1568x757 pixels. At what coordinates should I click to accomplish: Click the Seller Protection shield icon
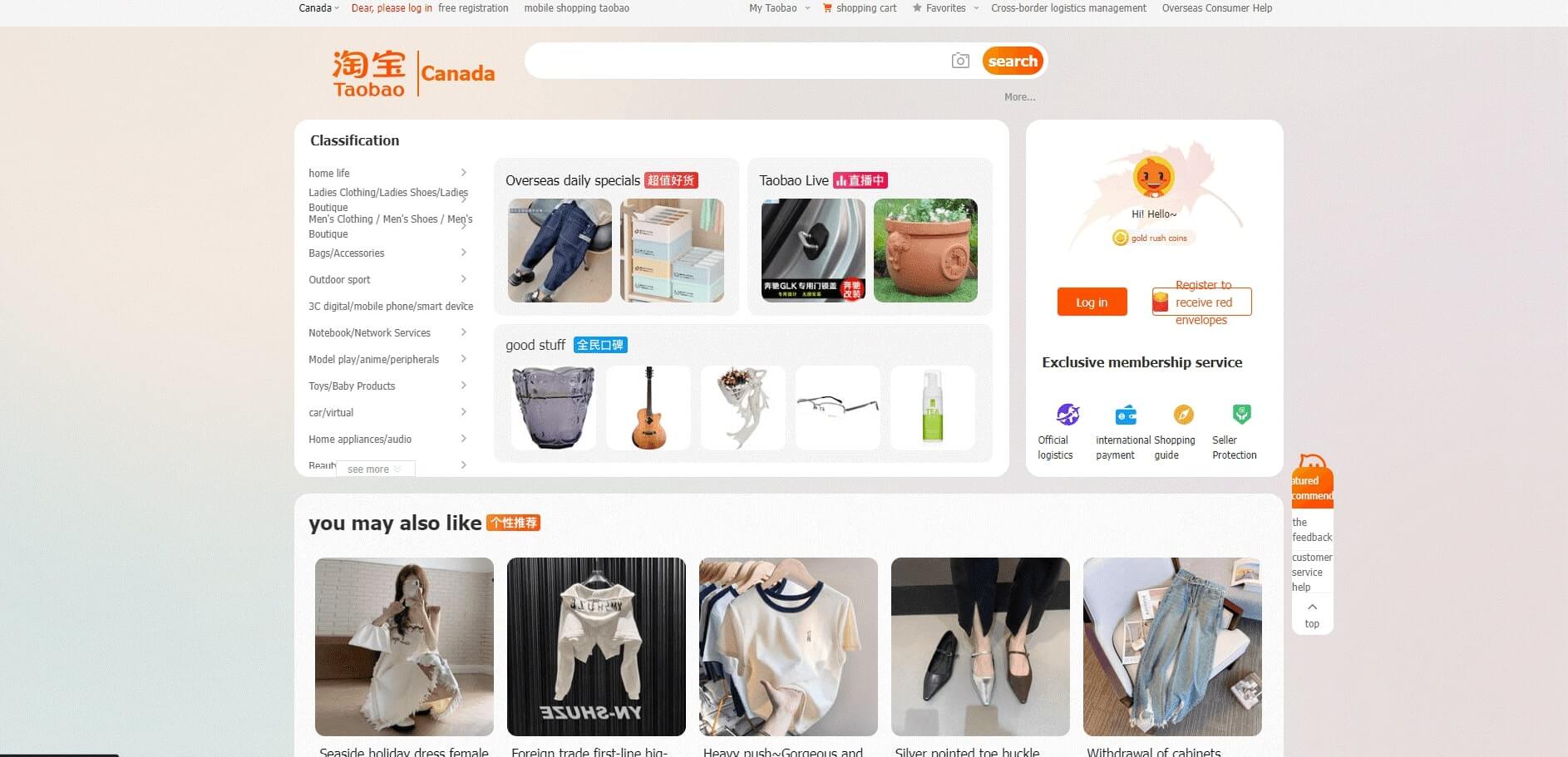click(x=1241, y=414)
